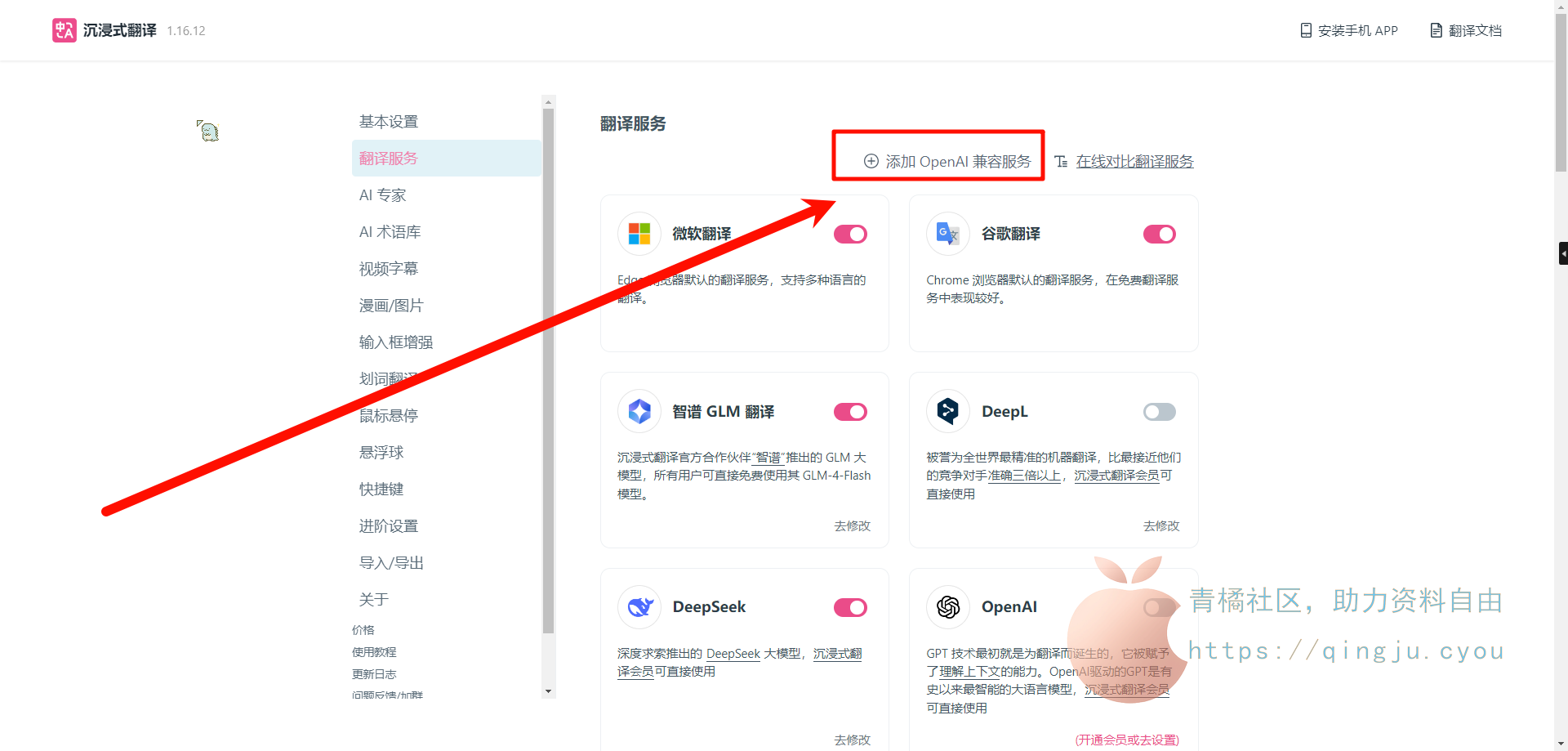Click the version number 1.16.12
The image size is (1568, 751).
click(x=186, y=31)
